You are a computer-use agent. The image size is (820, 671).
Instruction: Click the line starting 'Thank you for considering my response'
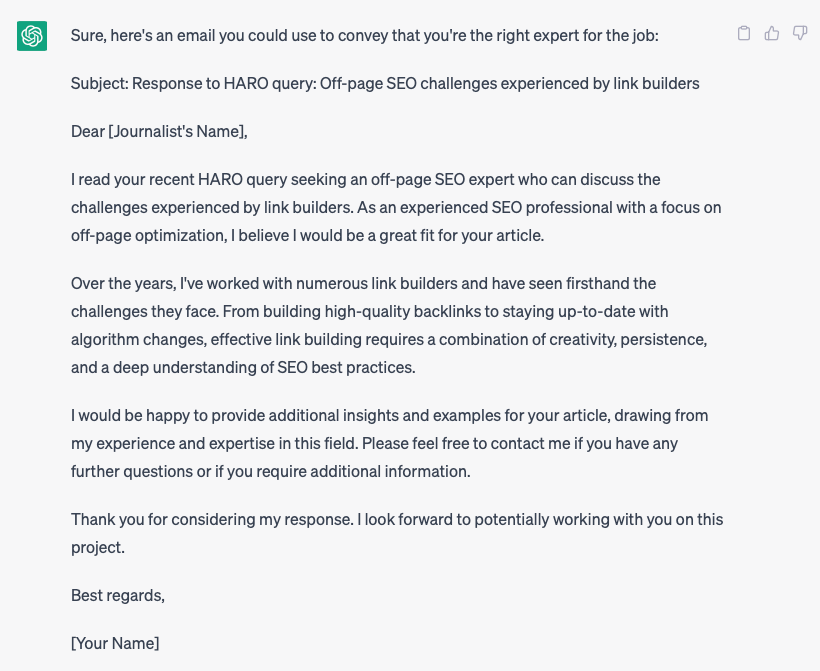click(397, 520)
